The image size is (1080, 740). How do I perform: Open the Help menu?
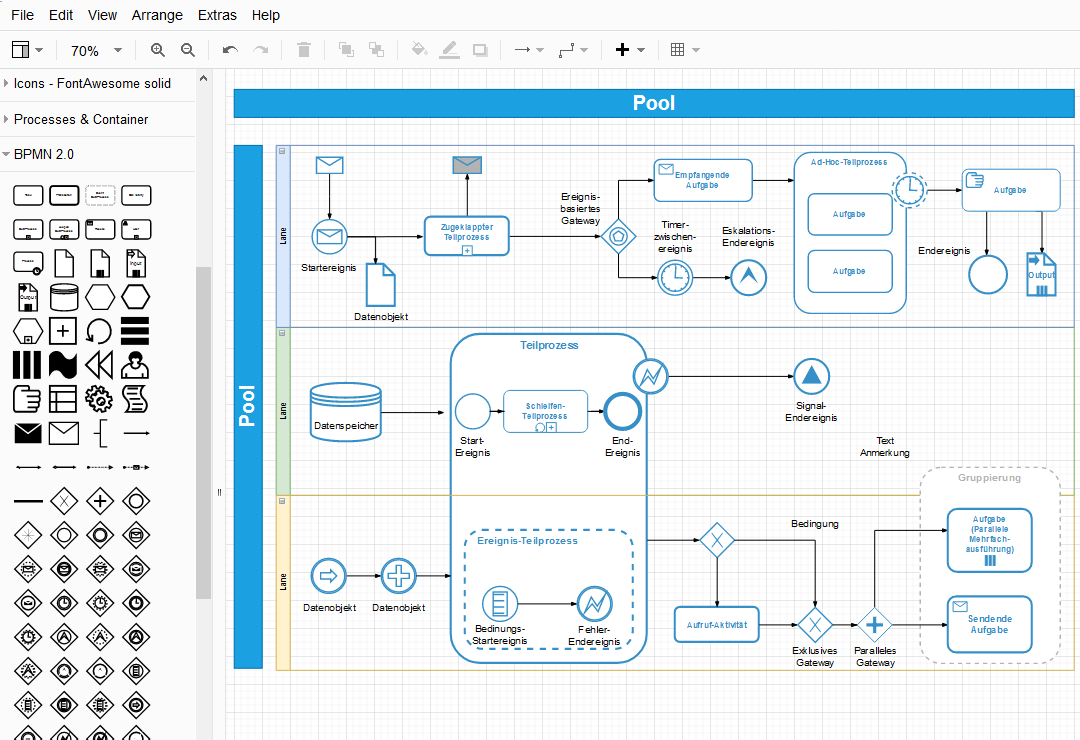265,15
